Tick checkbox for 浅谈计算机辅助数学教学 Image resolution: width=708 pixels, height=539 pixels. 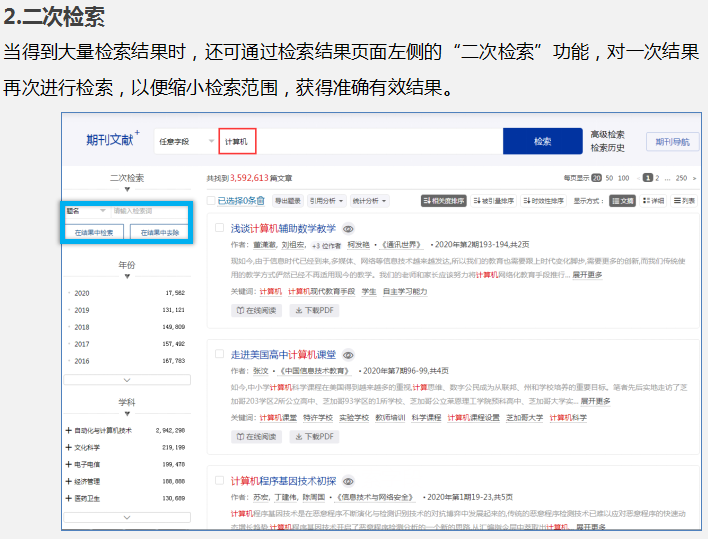(219, 228)
